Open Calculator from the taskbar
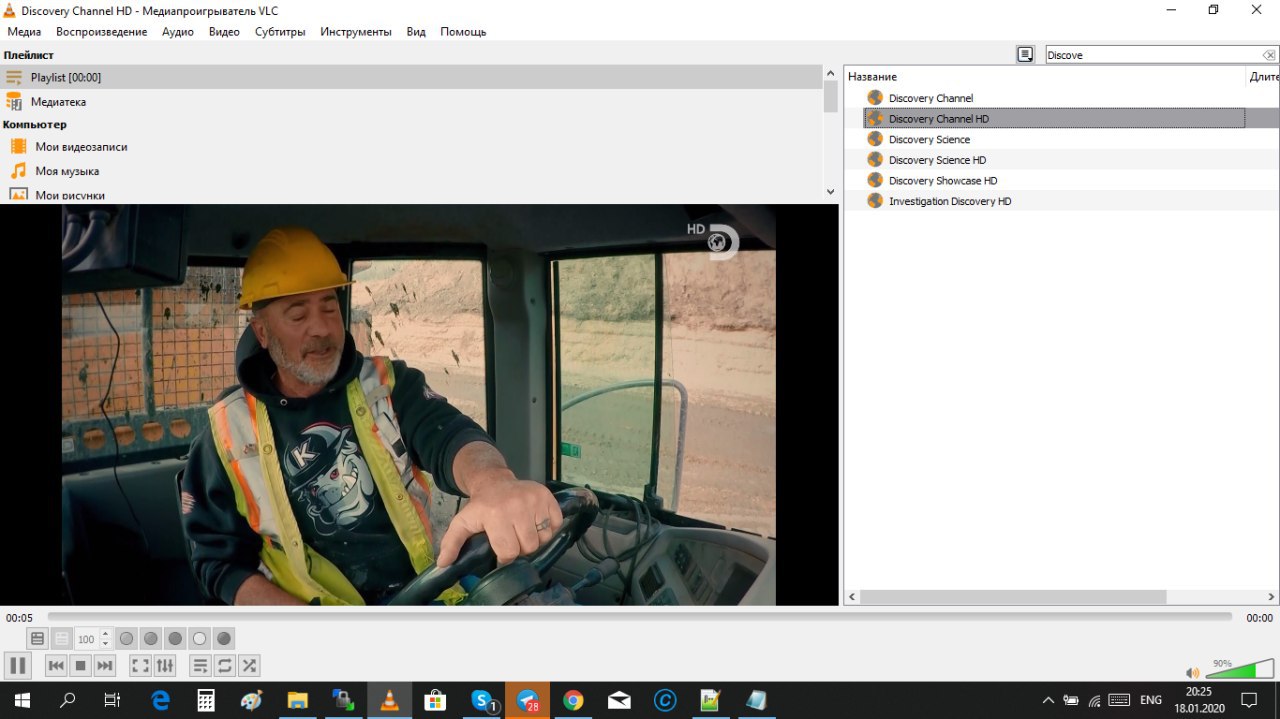 [206, 701]
